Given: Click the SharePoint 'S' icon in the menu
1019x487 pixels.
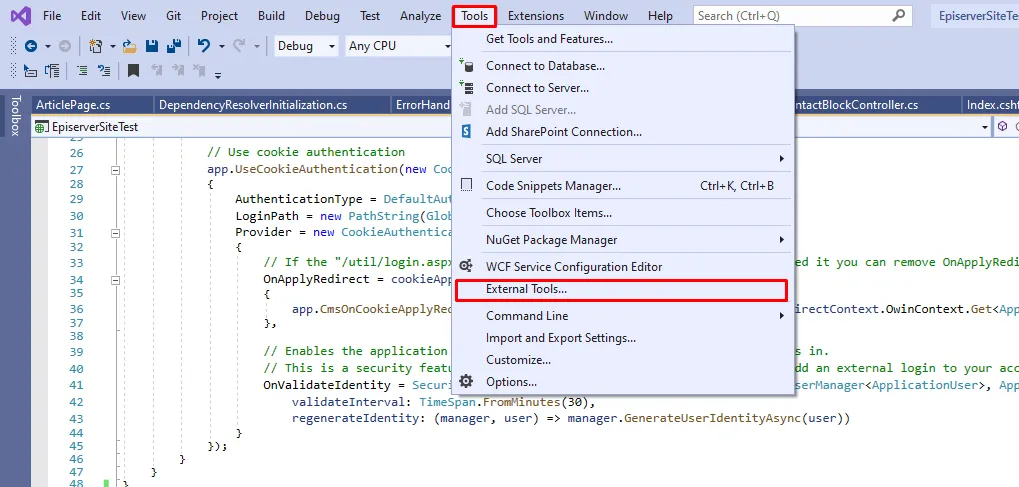Looking at the screenshot, I should (x=466, y=132).
